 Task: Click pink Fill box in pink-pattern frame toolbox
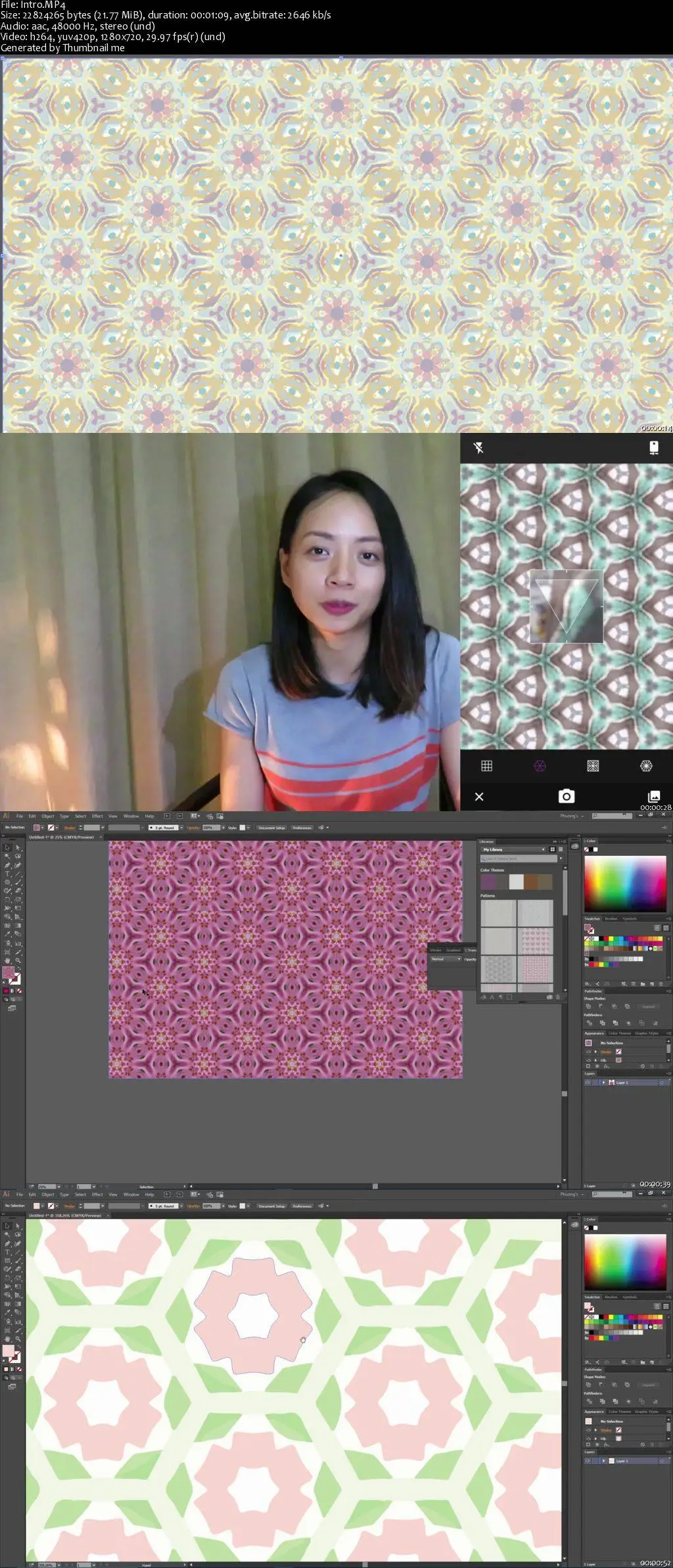click(x=8, y=972)
